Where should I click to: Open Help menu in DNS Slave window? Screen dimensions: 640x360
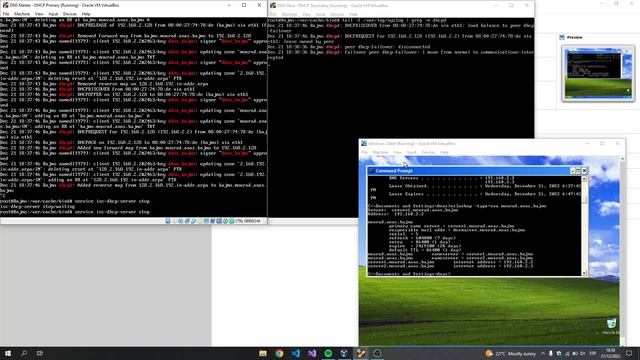pos(353,14)
